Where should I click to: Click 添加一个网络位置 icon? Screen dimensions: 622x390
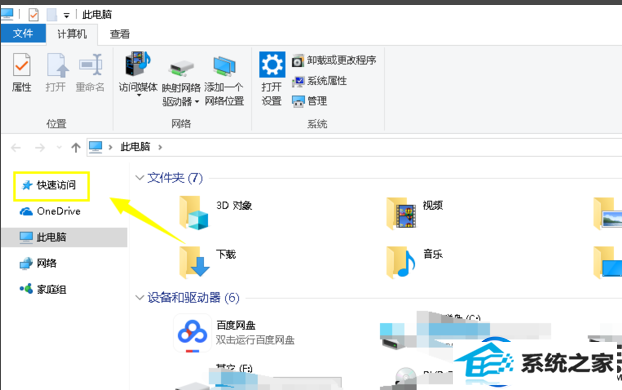[224, 66]
